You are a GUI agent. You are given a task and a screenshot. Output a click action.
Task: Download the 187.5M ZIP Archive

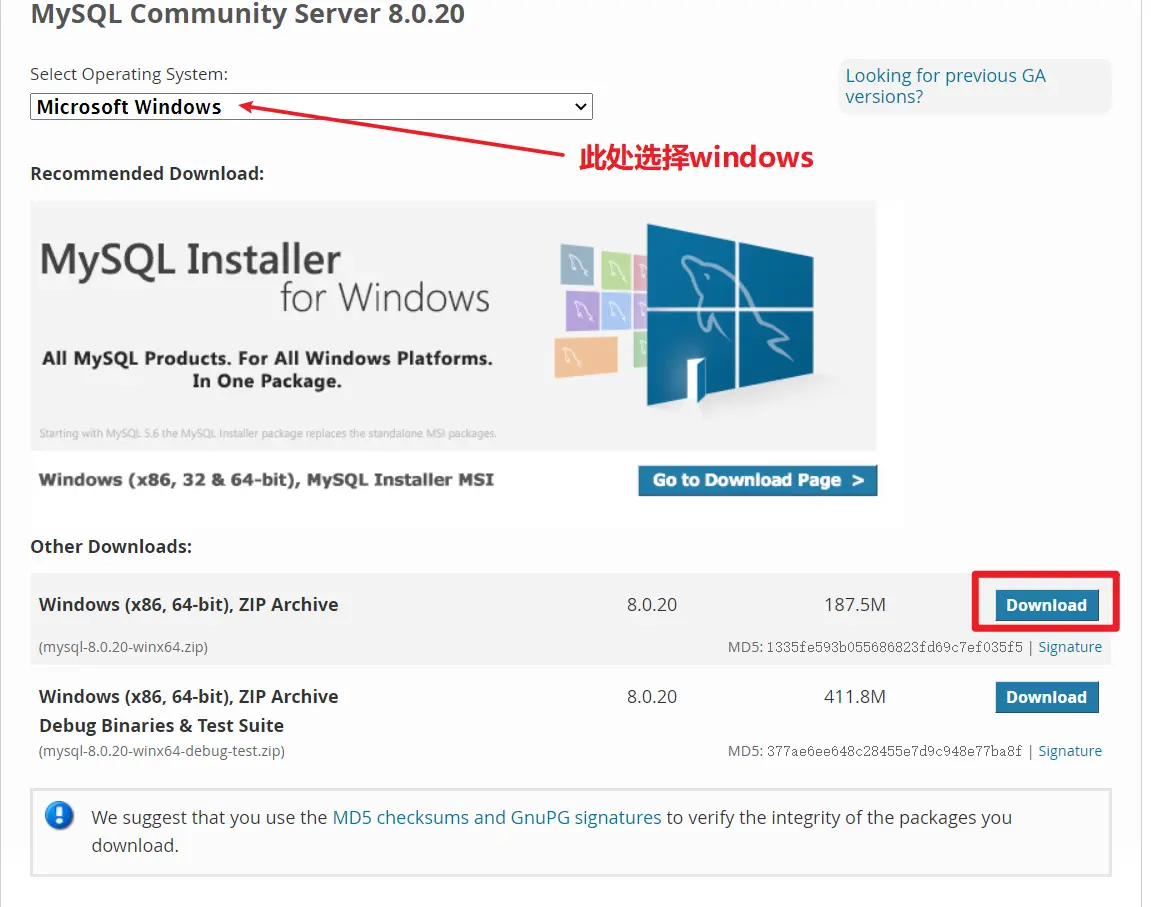coord(1047,605)
